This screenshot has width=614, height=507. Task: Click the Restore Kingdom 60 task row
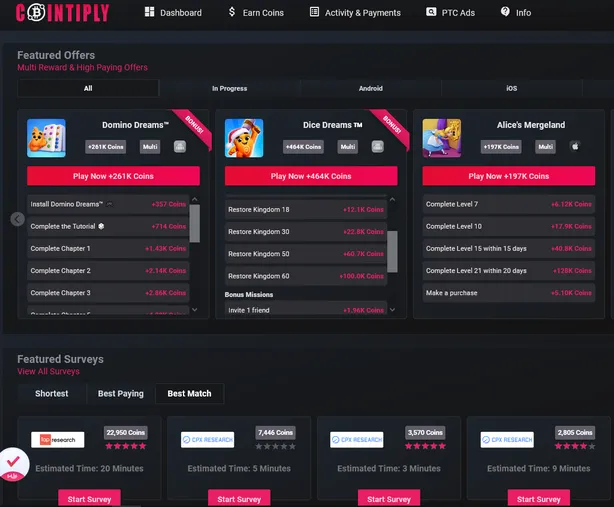pyautogui.click(x=306, y=276)
